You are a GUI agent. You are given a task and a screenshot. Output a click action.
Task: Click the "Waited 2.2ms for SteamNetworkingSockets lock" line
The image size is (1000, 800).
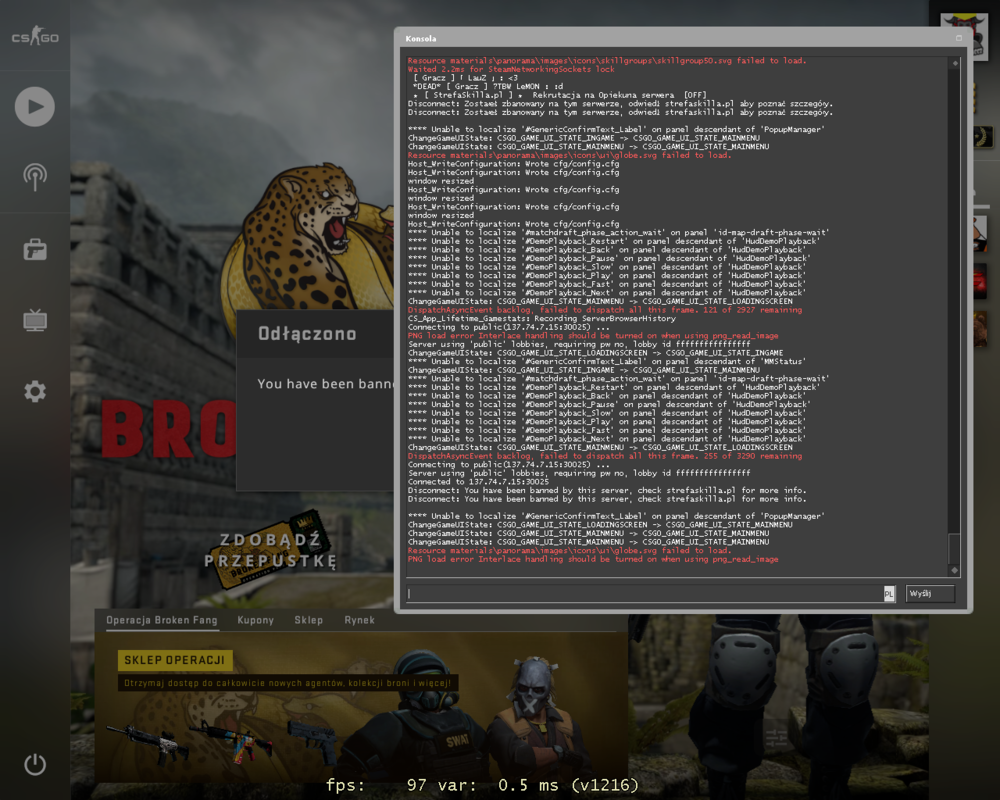pyautogui.click(x=511, y=70)
